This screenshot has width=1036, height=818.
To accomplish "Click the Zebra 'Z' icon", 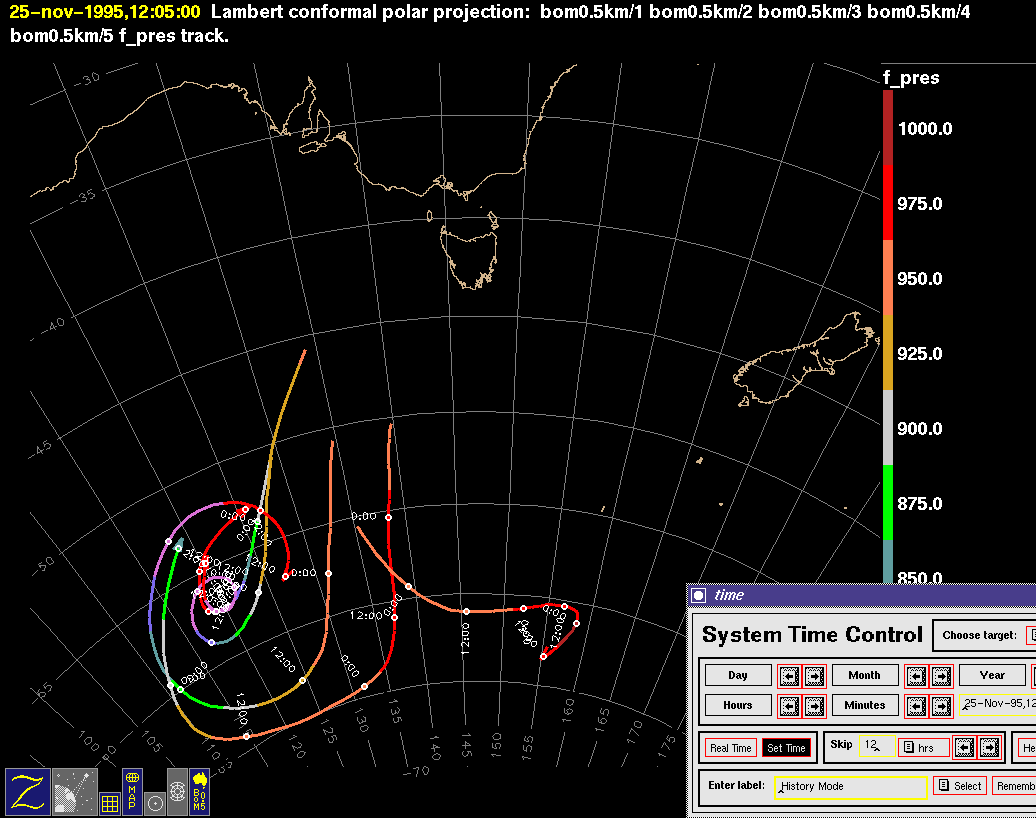I will (x=27, y=790).
